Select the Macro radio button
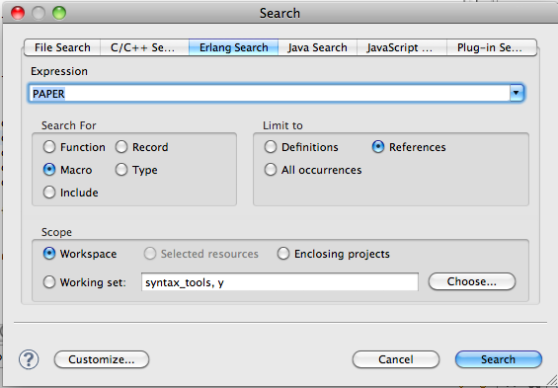This screenshot has width=558, height=388. point(49,170)
